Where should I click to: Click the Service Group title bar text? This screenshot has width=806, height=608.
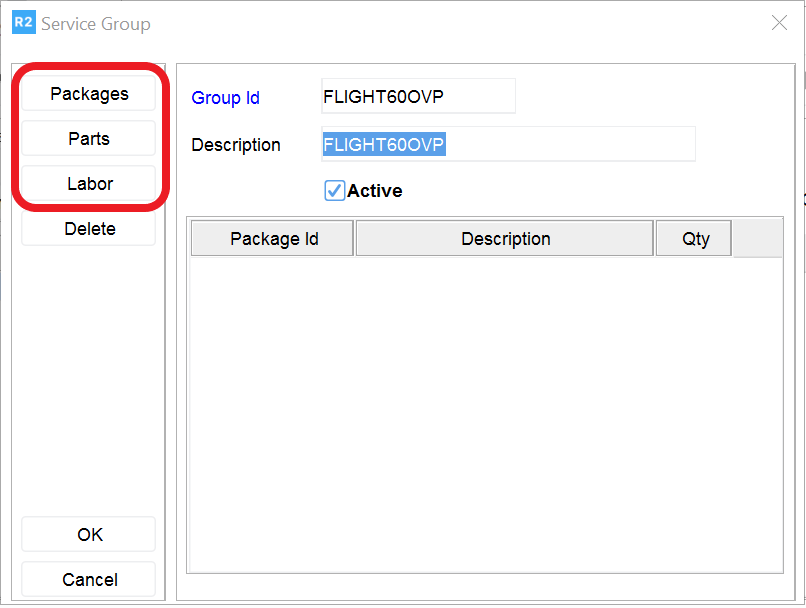point(95,23)
